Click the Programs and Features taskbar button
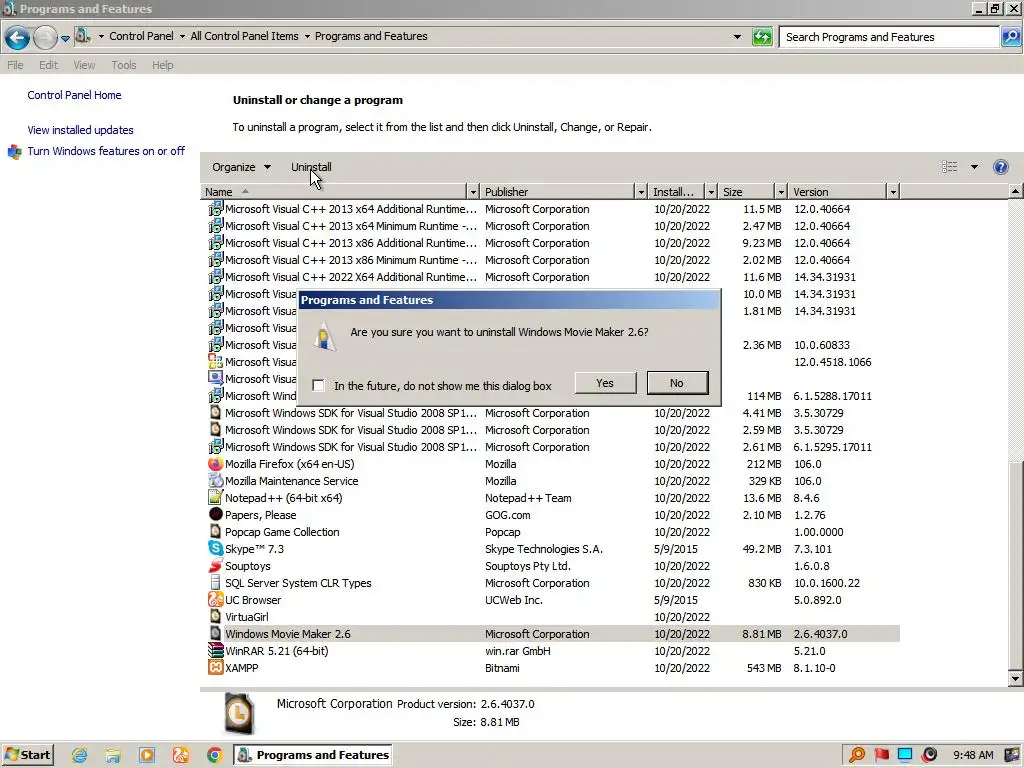Screen dimensions: 1024x768 pos(313,755)
